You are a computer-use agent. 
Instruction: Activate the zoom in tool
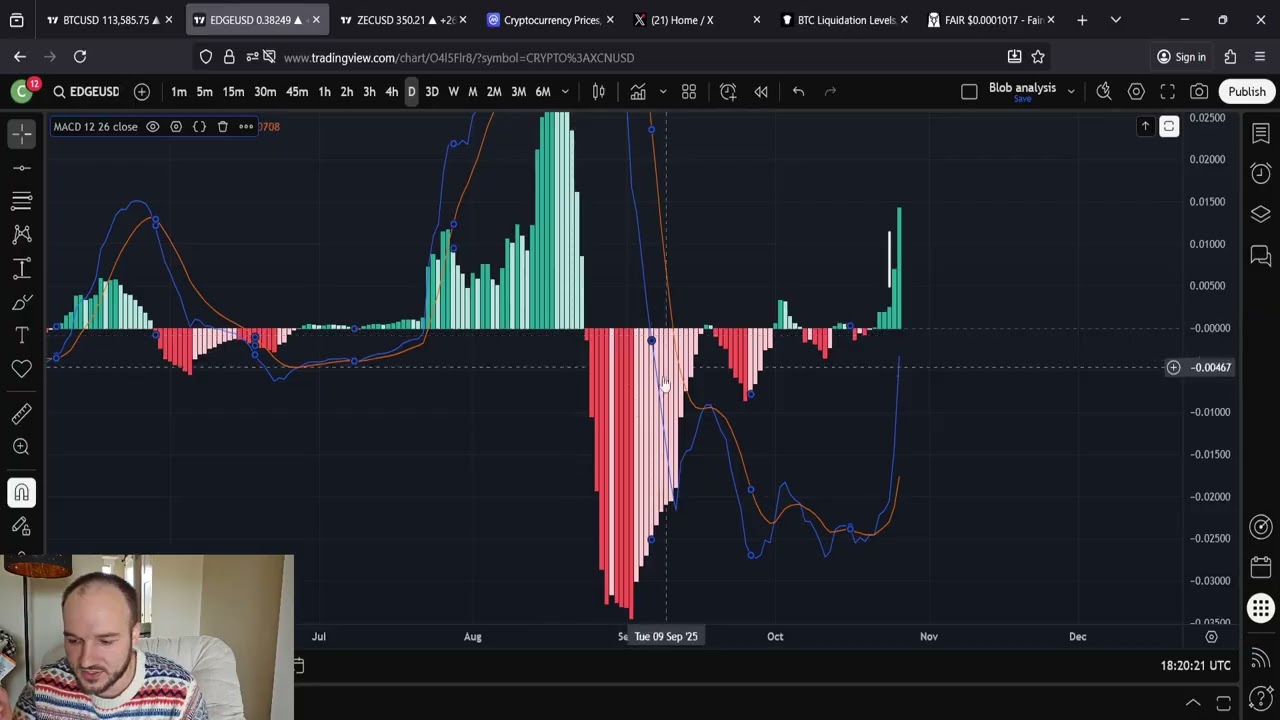(22, 447)
